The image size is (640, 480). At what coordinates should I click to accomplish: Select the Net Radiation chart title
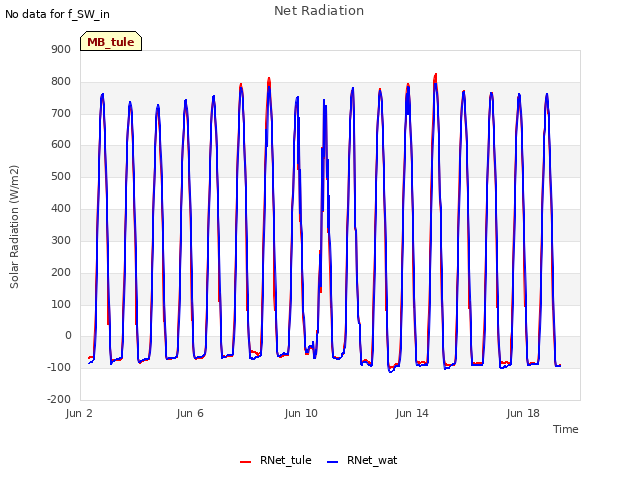pos(319,11)
